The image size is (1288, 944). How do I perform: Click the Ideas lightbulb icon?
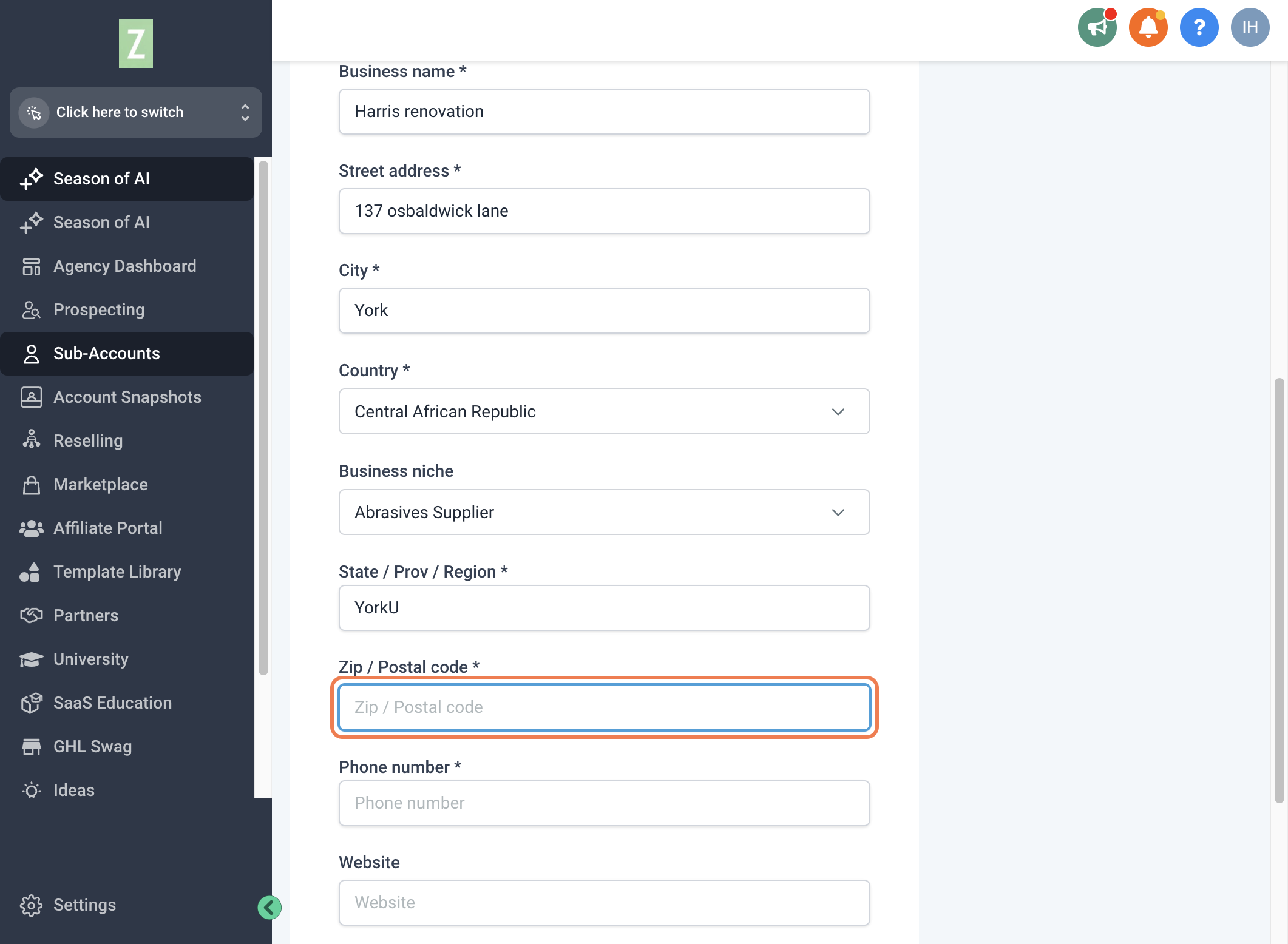tap(31, 791)
